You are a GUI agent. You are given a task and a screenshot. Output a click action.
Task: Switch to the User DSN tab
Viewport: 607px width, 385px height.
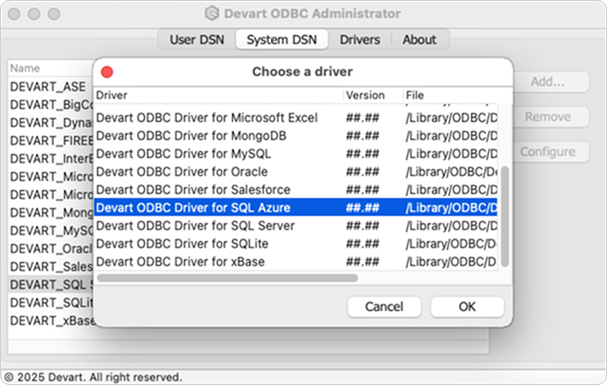pyautogui.click(x=197, y=39)
